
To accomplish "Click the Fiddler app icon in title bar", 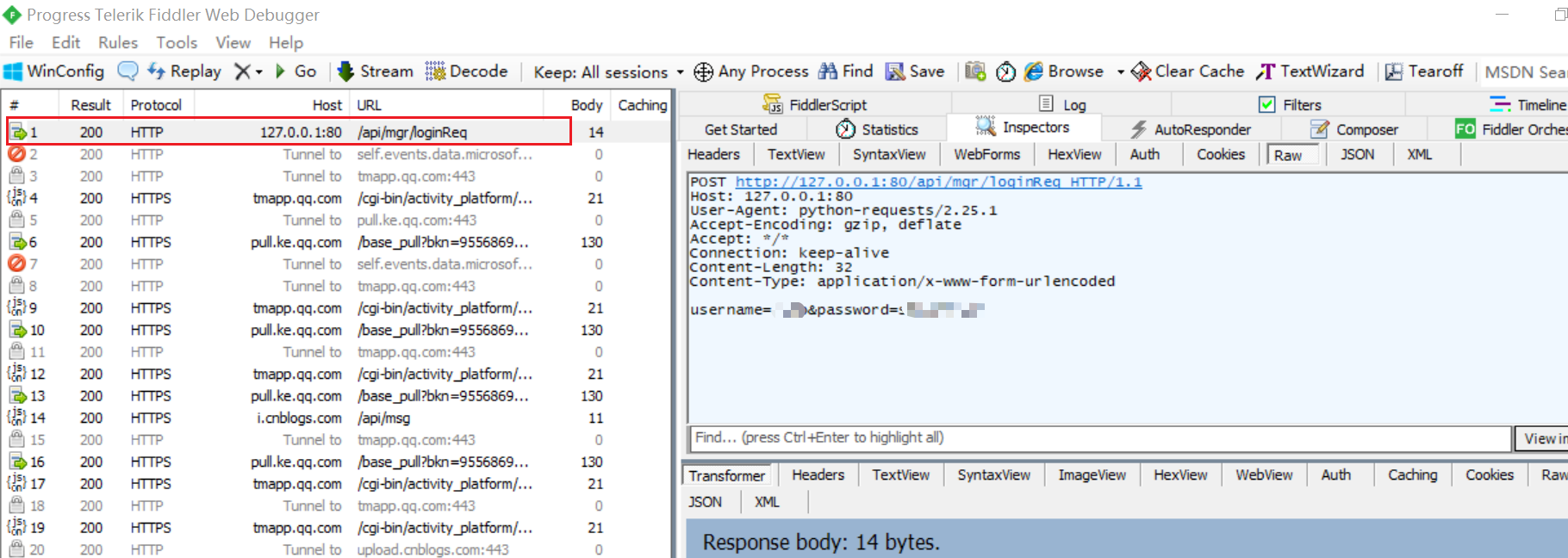I will [x=12, y=15].
